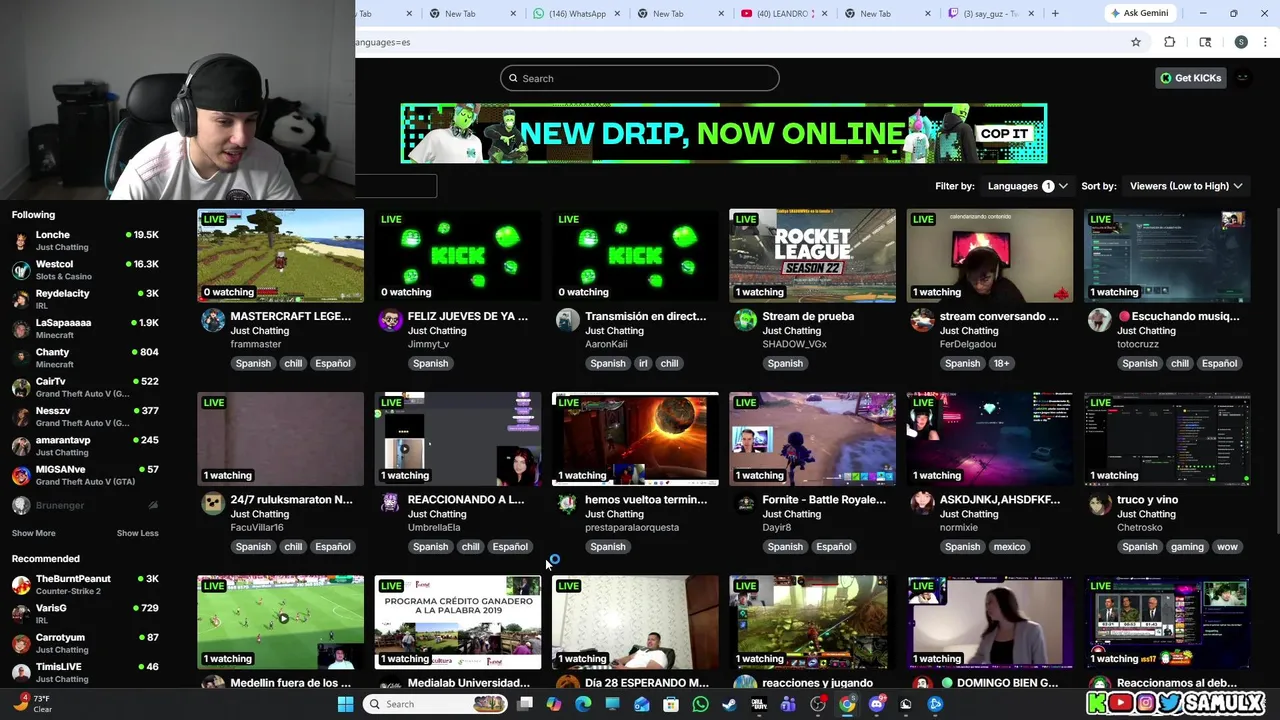1280x720 pixels.
Task: Open the FELIZ JUEVES DE YA stream thumbnail
Action: coord(458,255)
